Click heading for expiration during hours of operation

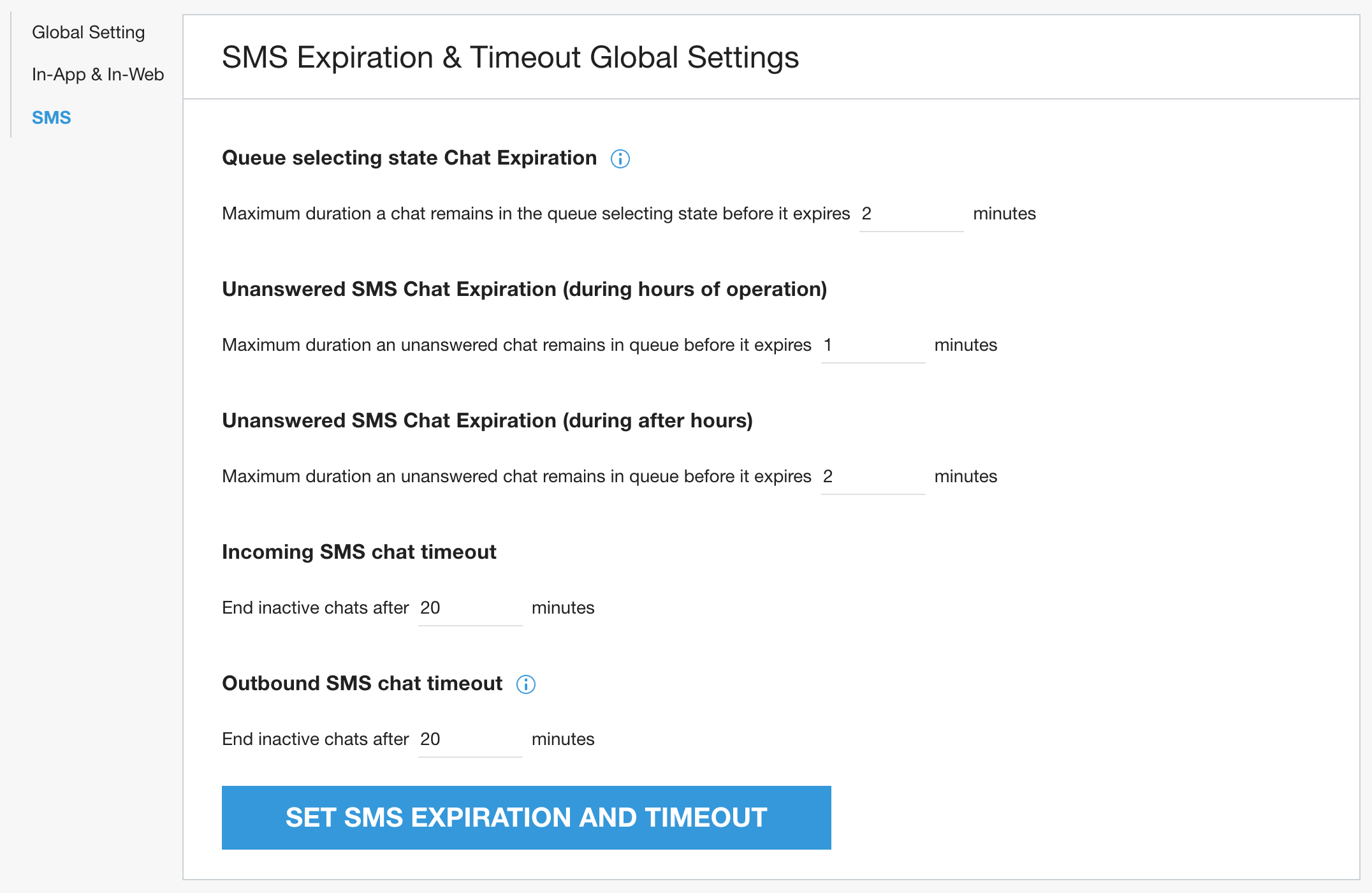coord(524,290)
